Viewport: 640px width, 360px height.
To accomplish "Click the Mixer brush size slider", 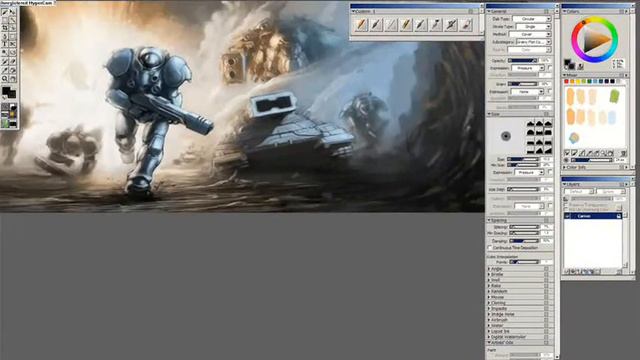I will [591, 160].
